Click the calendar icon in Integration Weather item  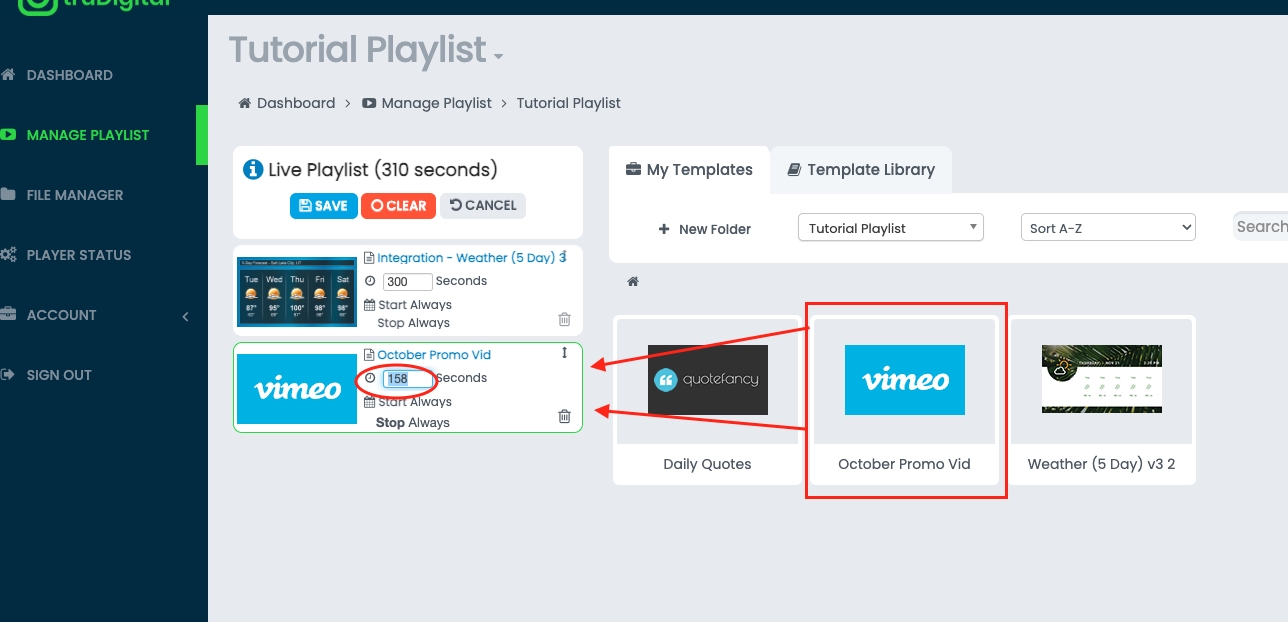click(x=369, y=305)
